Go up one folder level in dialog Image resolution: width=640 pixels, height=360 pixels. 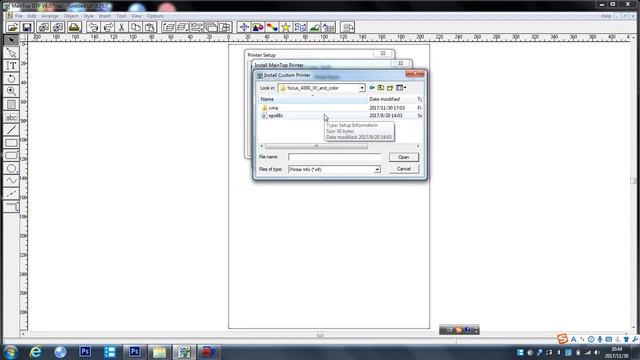coord(381,88)
